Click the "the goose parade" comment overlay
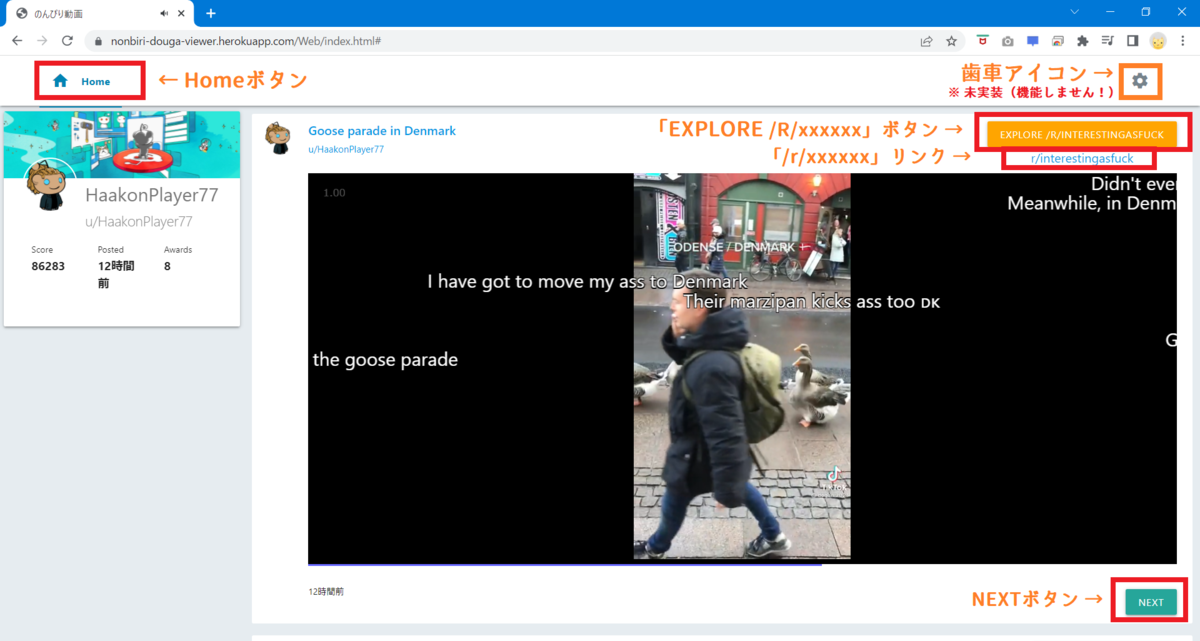 pos(385,359)
